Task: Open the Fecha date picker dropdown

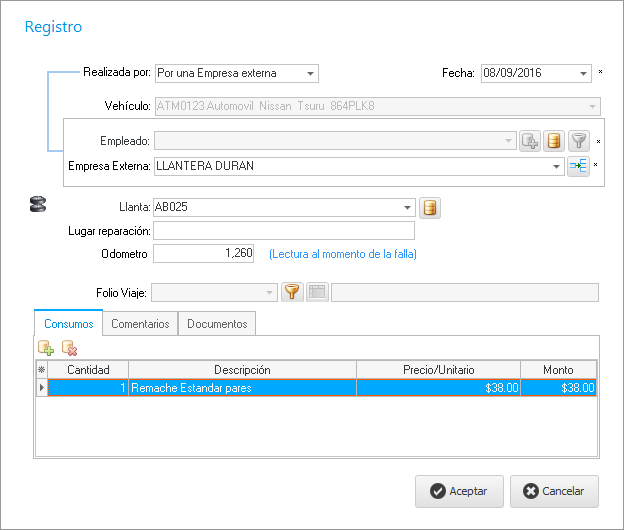Action: [584, 73]
